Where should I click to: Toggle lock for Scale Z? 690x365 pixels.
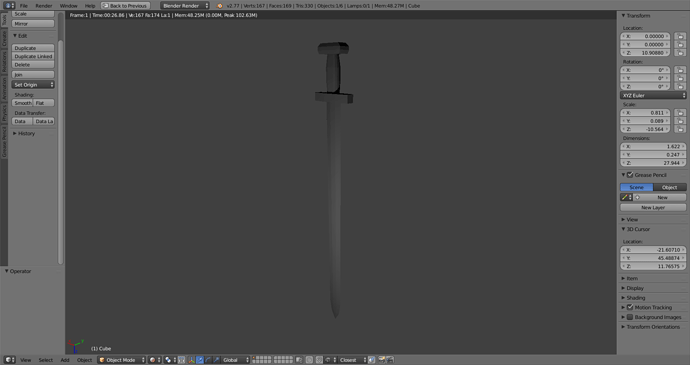680,129
